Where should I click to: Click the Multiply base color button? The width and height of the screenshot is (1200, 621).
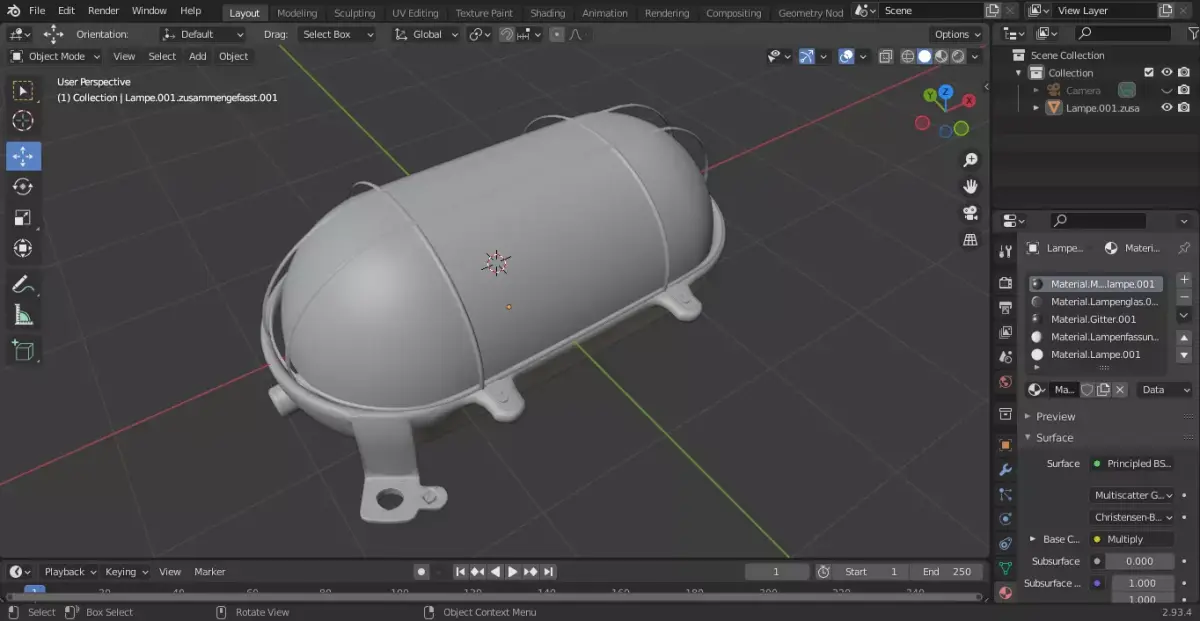(x=1133, y=539)
